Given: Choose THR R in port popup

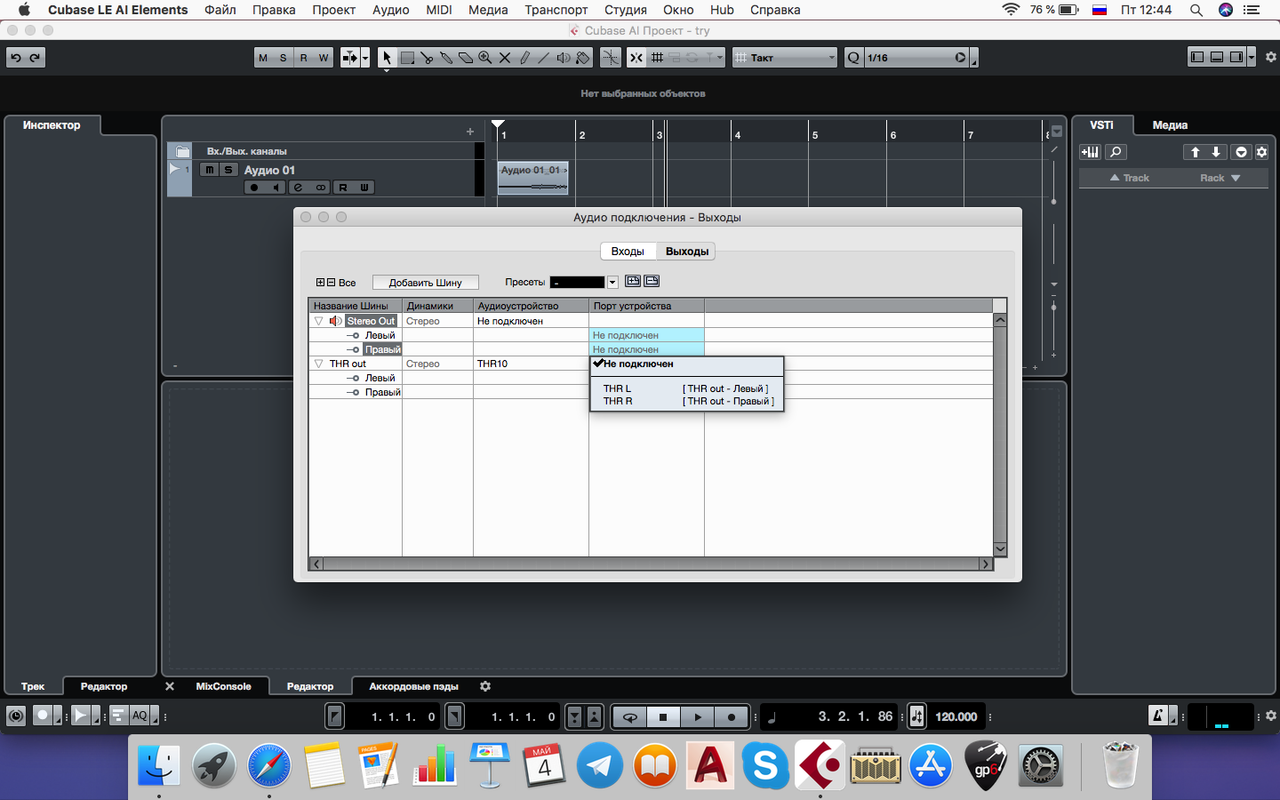Looking at the screenshot, I should [686, 401].
